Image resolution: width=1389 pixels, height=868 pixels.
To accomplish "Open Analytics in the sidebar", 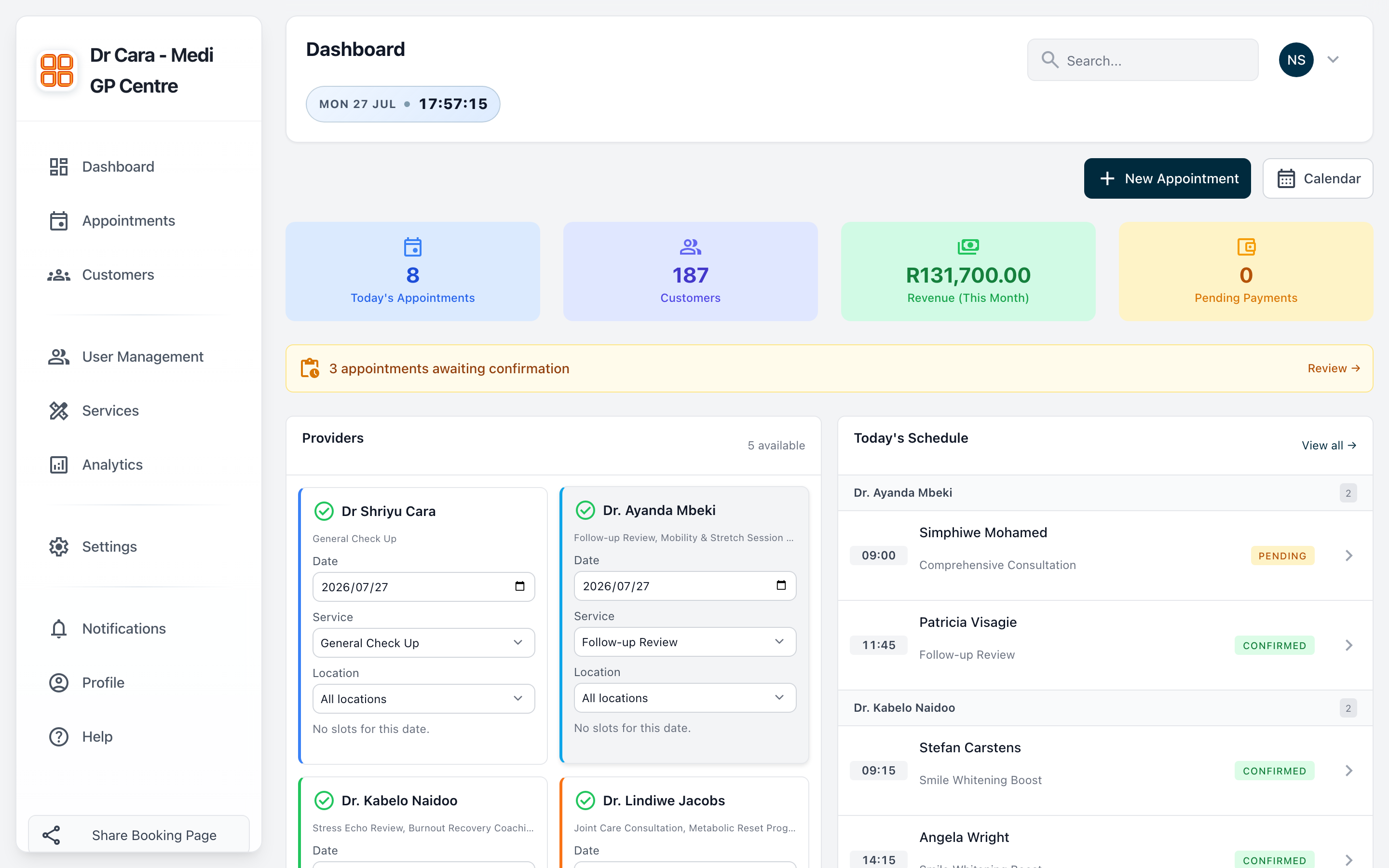I will tap(139, 464).
